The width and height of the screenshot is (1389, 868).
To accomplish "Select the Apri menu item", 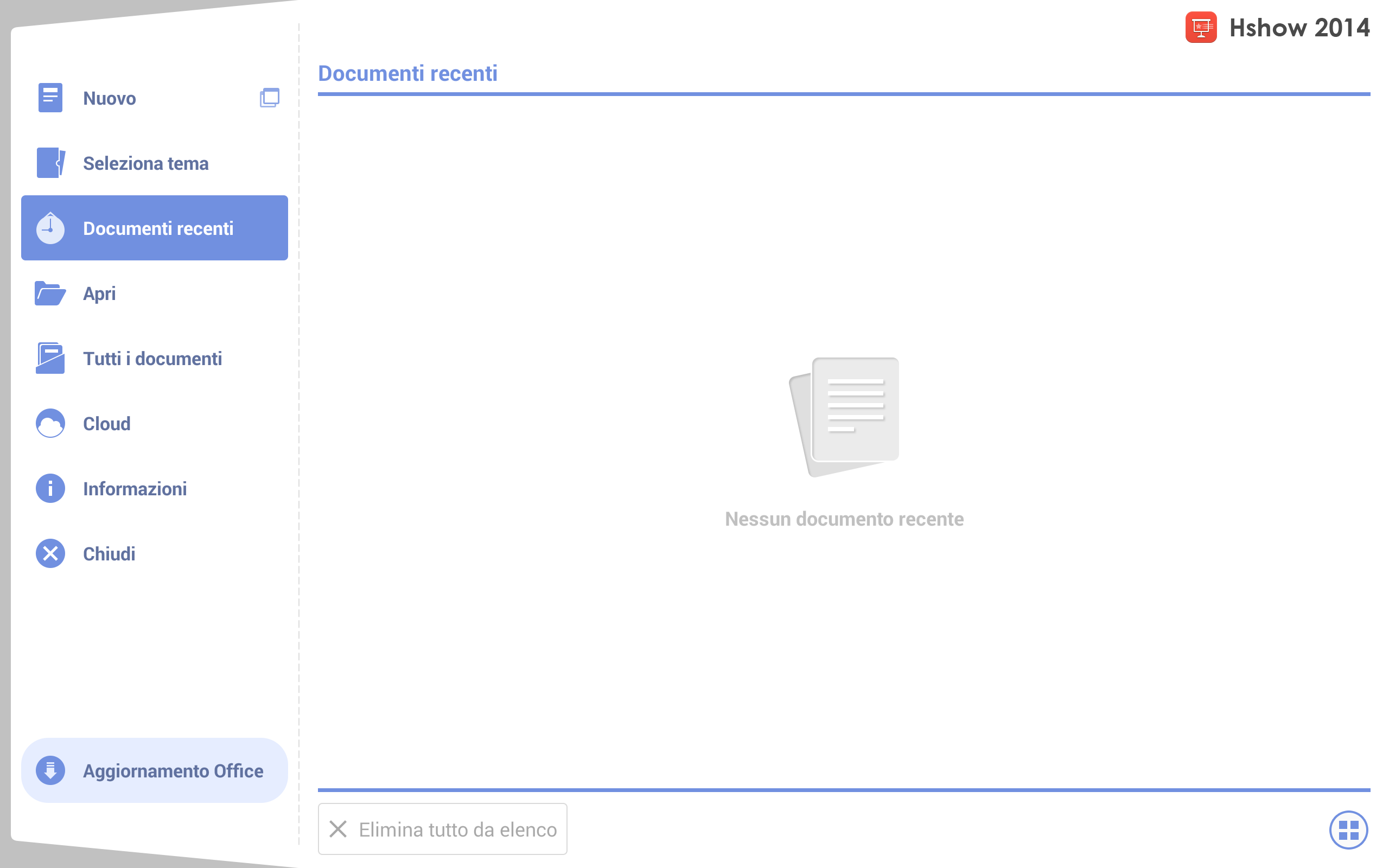I will tap(155, 293).
